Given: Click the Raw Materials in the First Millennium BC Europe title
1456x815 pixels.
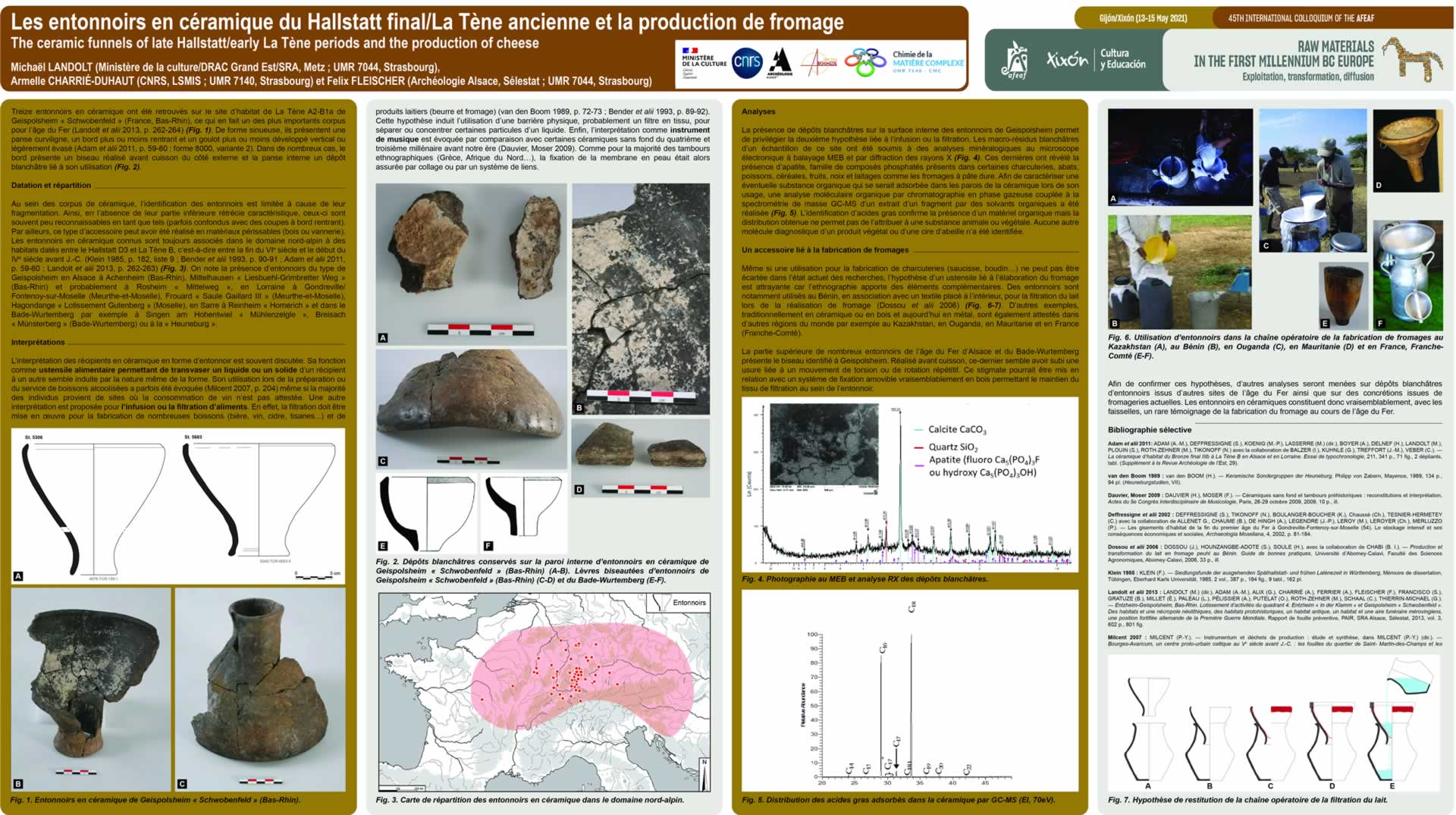Looking at the screenshot, I should pyautogui.click(x=1284, y=54).
